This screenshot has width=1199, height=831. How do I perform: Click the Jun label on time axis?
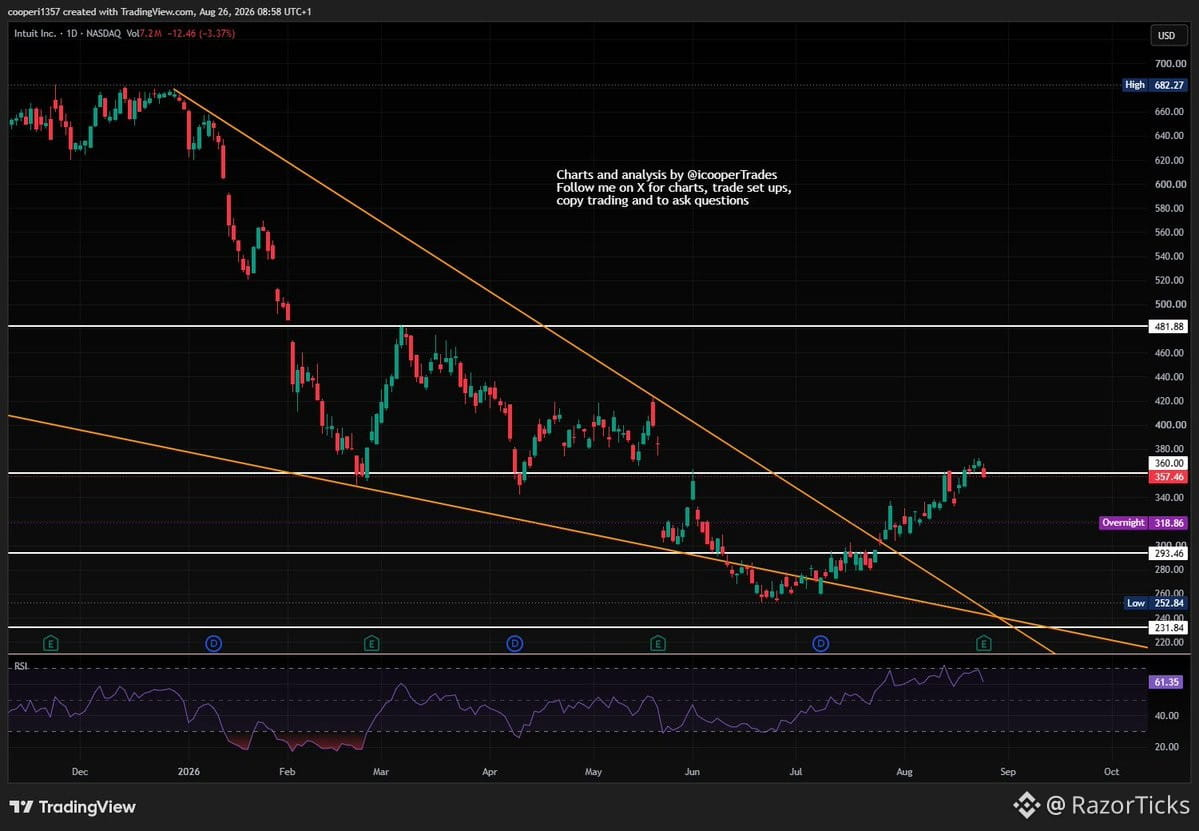click(692, 771)
